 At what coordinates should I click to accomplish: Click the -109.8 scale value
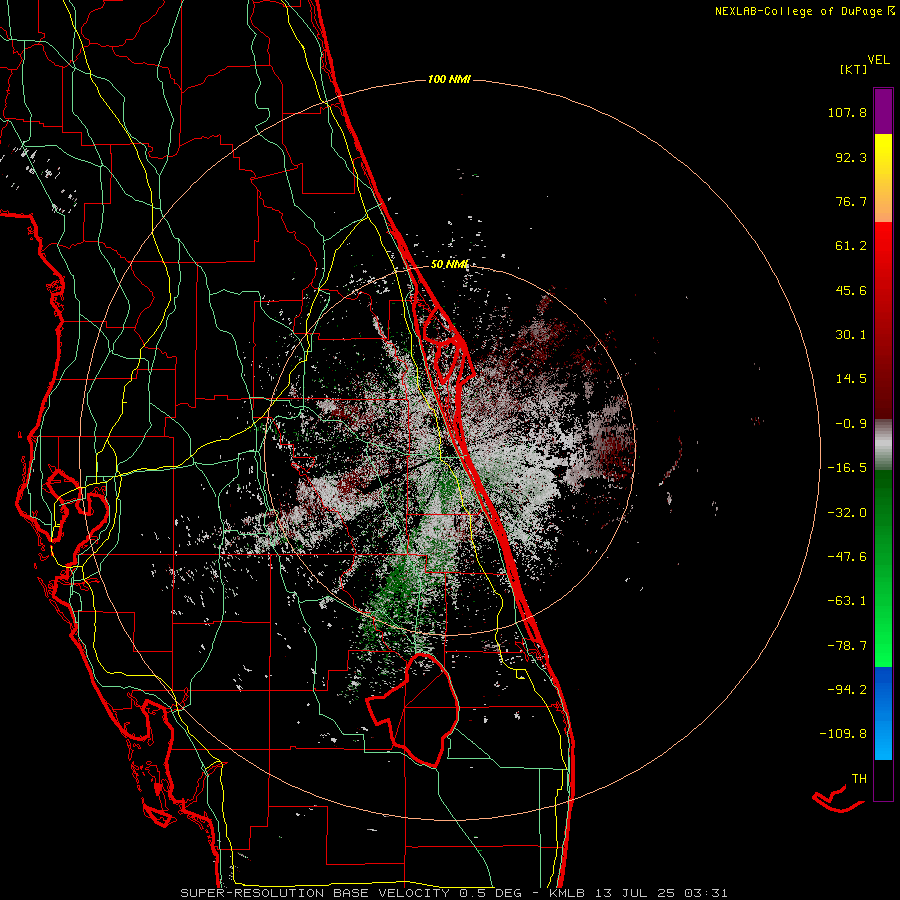tap(843, 734)
